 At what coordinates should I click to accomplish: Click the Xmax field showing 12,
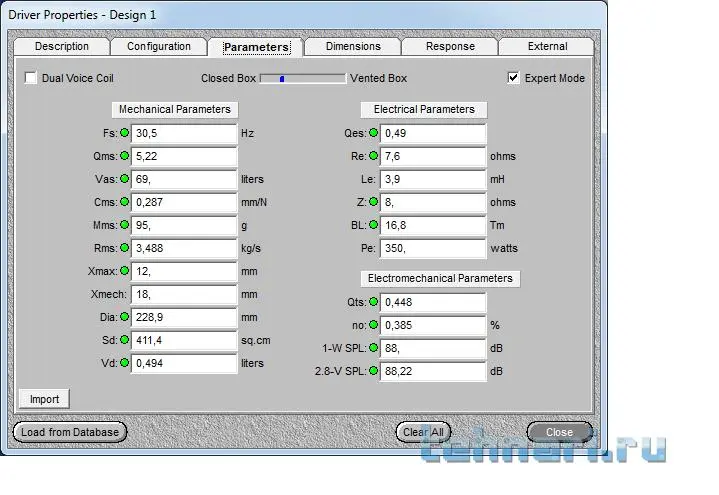pyautogui.click(x=184, y=271)
